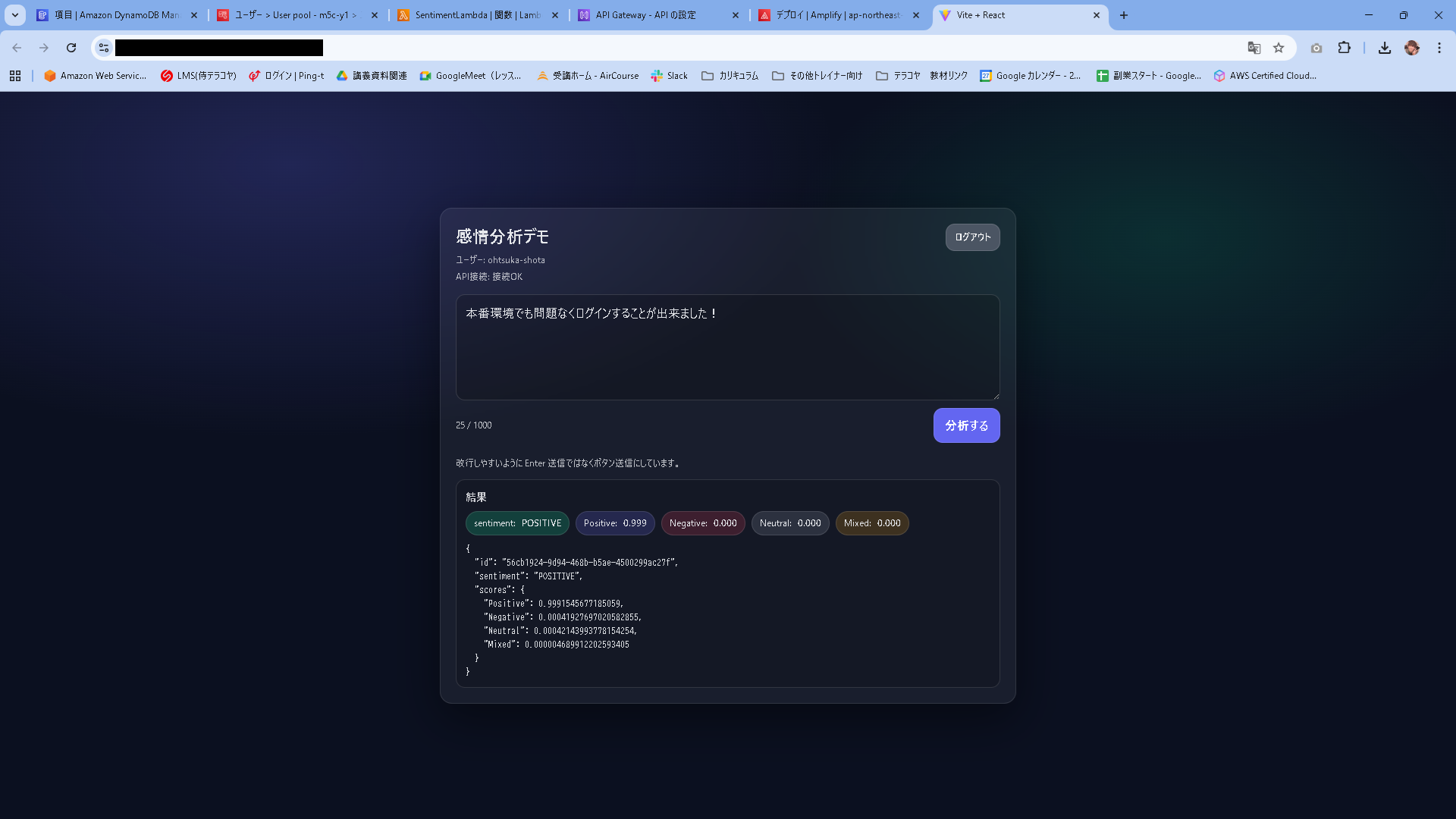The image size is (1456, 819).
Task: Switch to the API Gateway tab
Action: (x=645, y=15)
